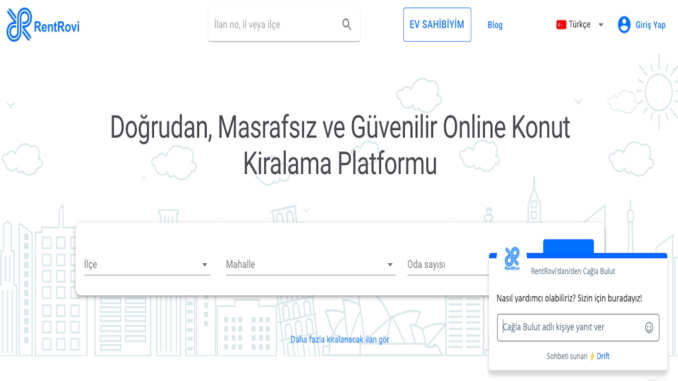Click the RentRovi avatar in chat widget
Screen dimensions: 678x381
point(512,258)
